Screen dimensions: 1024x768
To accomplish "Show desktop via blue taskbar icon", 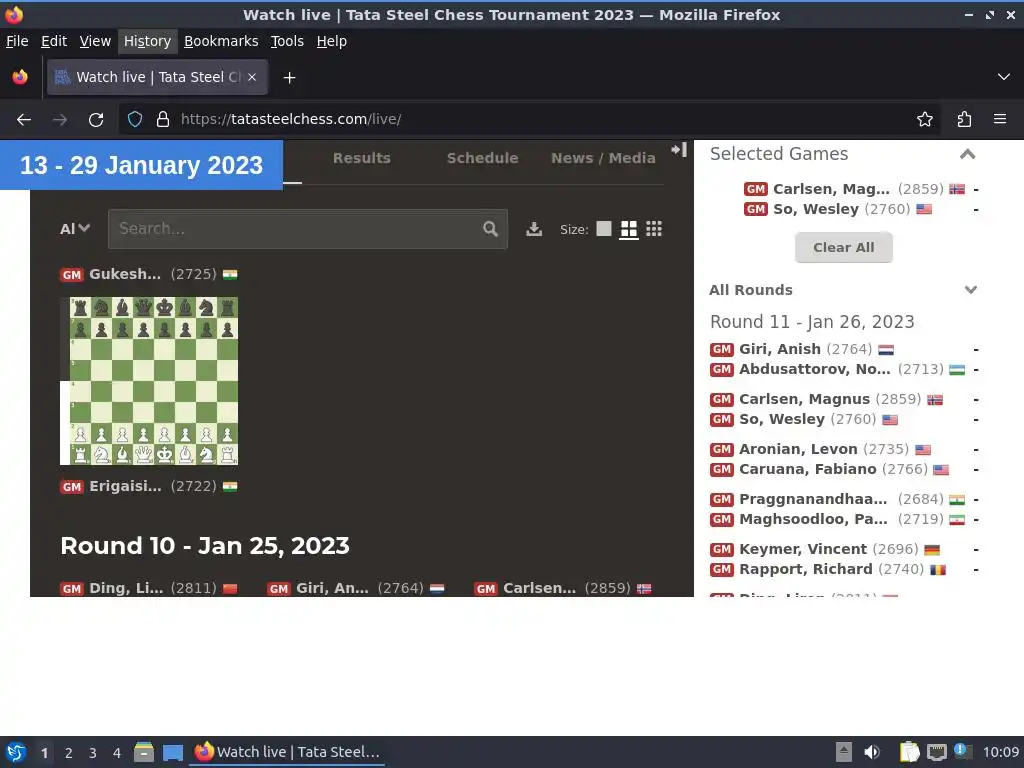I will click(173, 752).
